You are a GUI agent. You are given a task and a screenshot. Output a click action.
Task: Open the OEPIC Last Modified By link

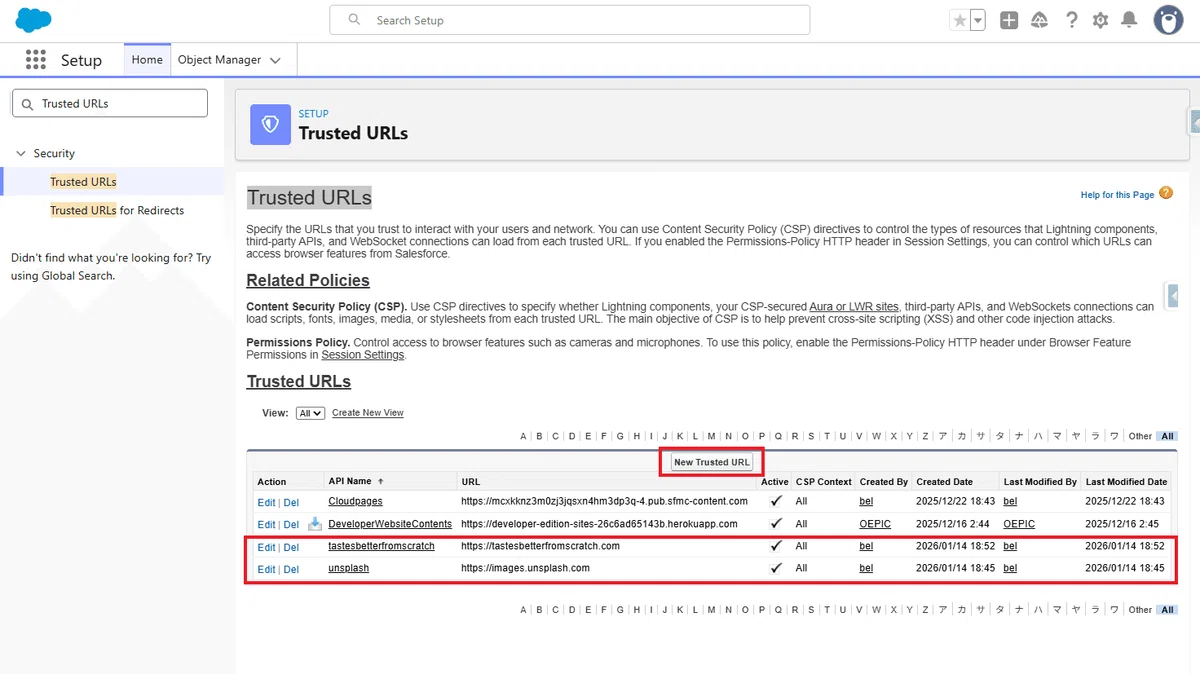tap(1019, 524)
